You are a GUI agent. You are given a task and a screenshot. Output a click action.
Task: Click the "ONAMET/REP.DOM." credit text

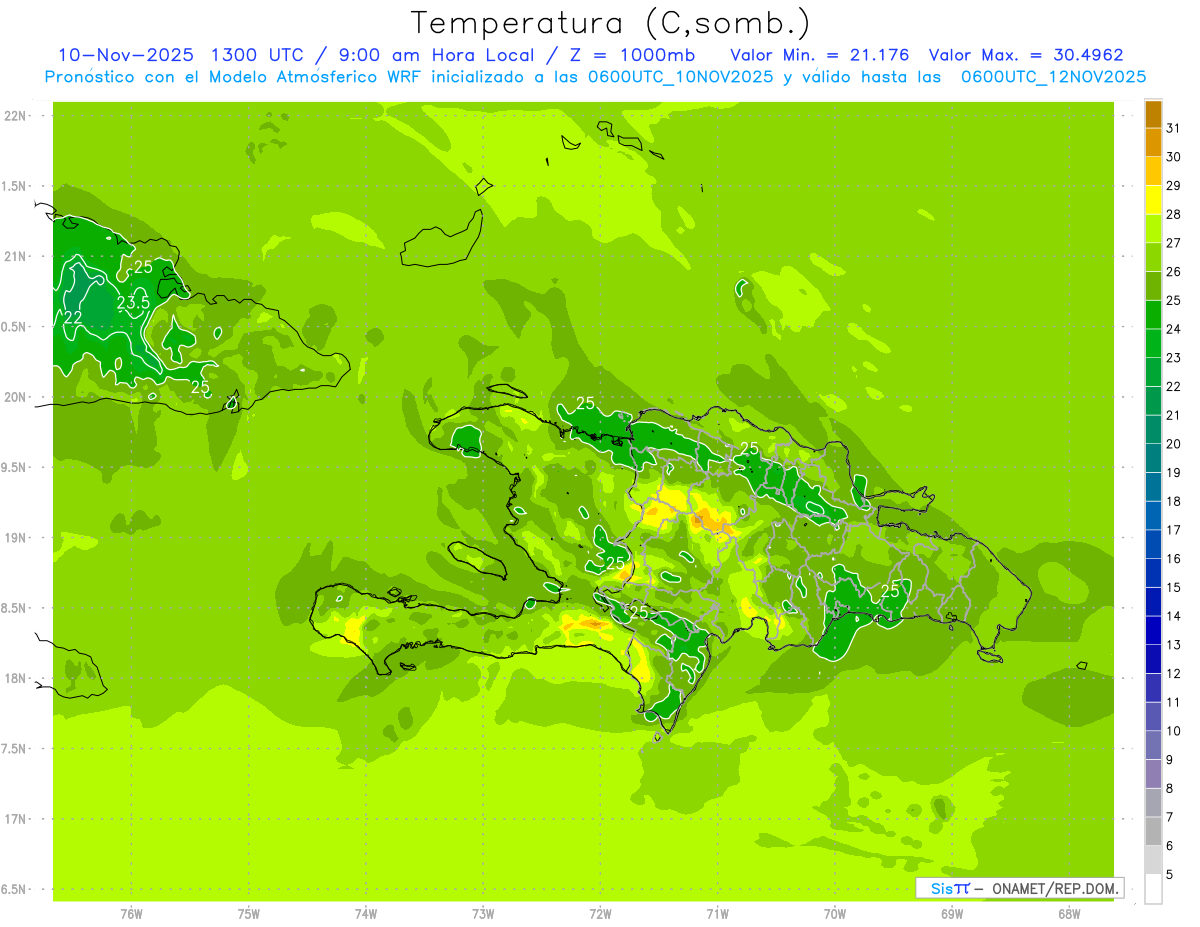[x=1053, y=888]
